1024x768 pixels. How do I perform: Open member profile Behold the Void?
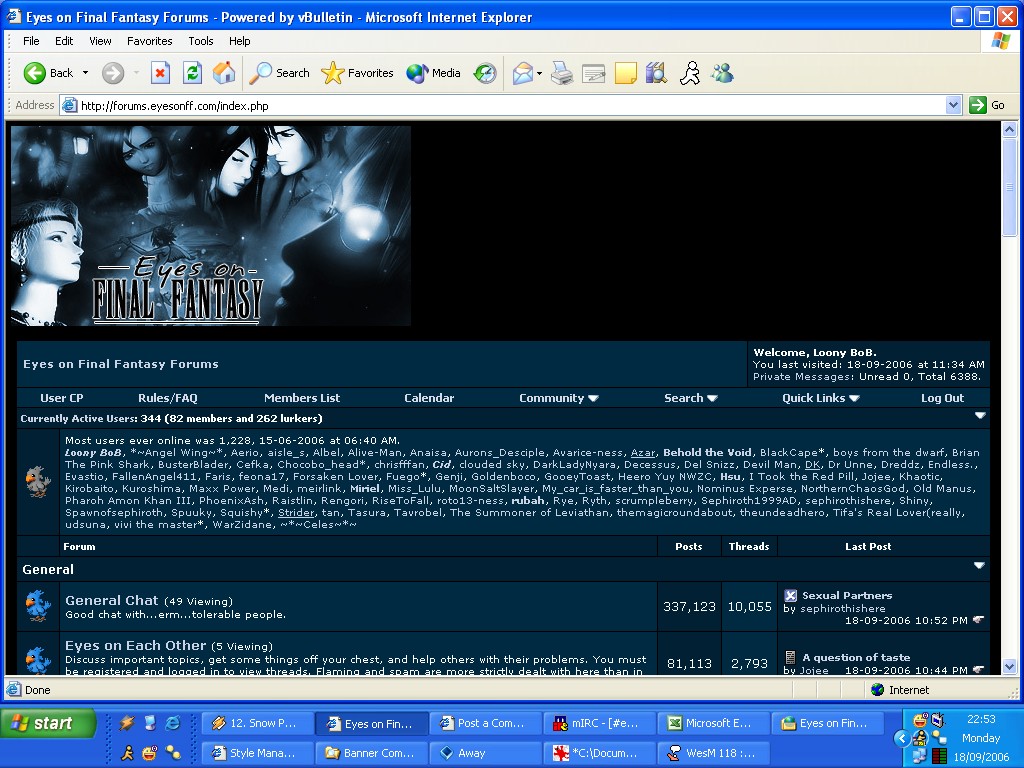point(707,452)
